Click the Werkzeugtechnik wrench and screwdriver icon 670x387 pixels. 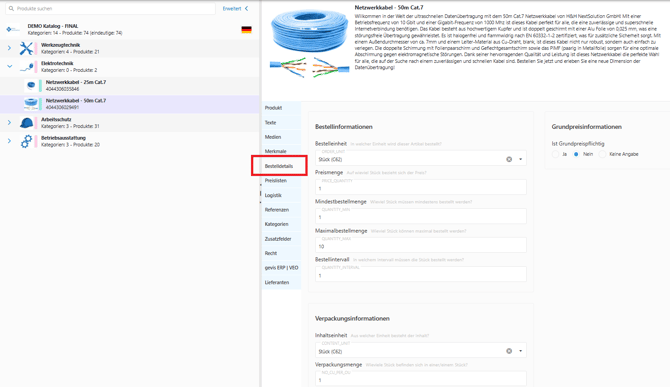pos(26,48)
